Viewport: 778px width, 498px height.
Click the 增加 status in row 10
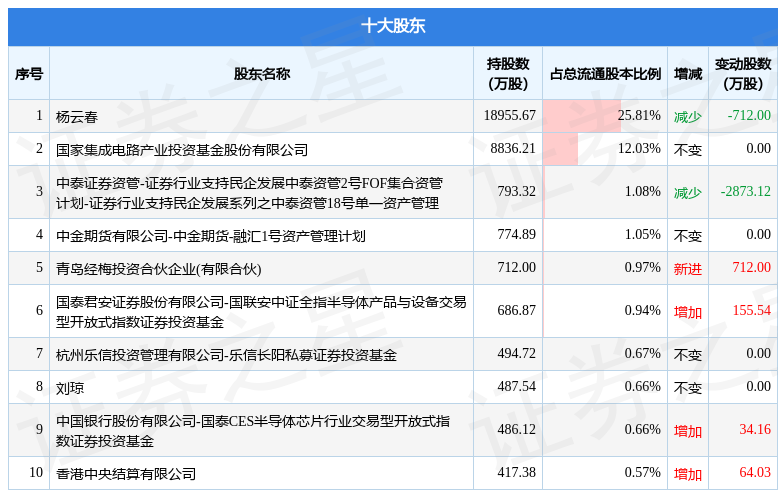pos(688,474)
